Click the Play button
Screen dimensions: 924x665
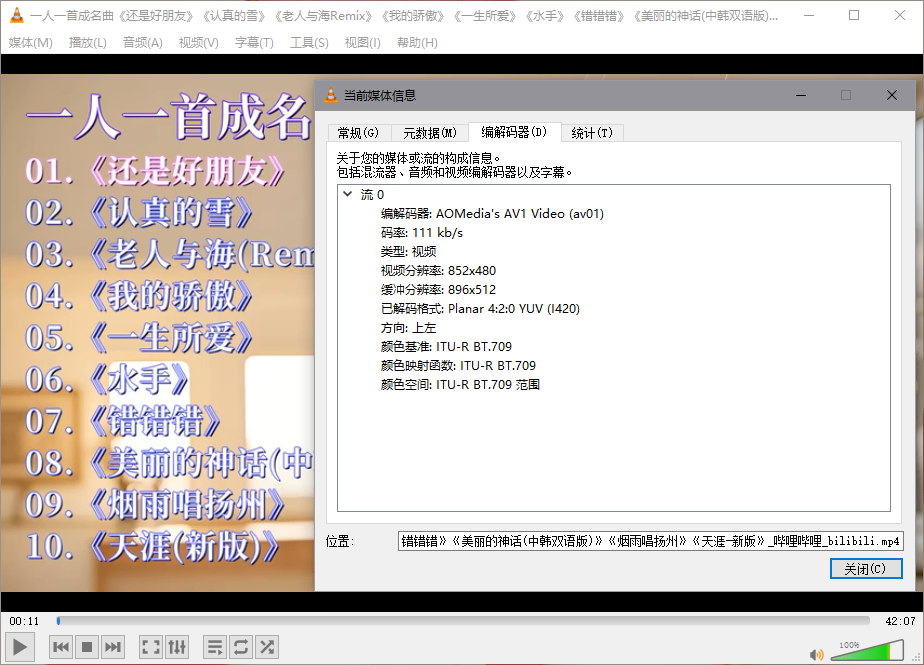click(19, 647)
